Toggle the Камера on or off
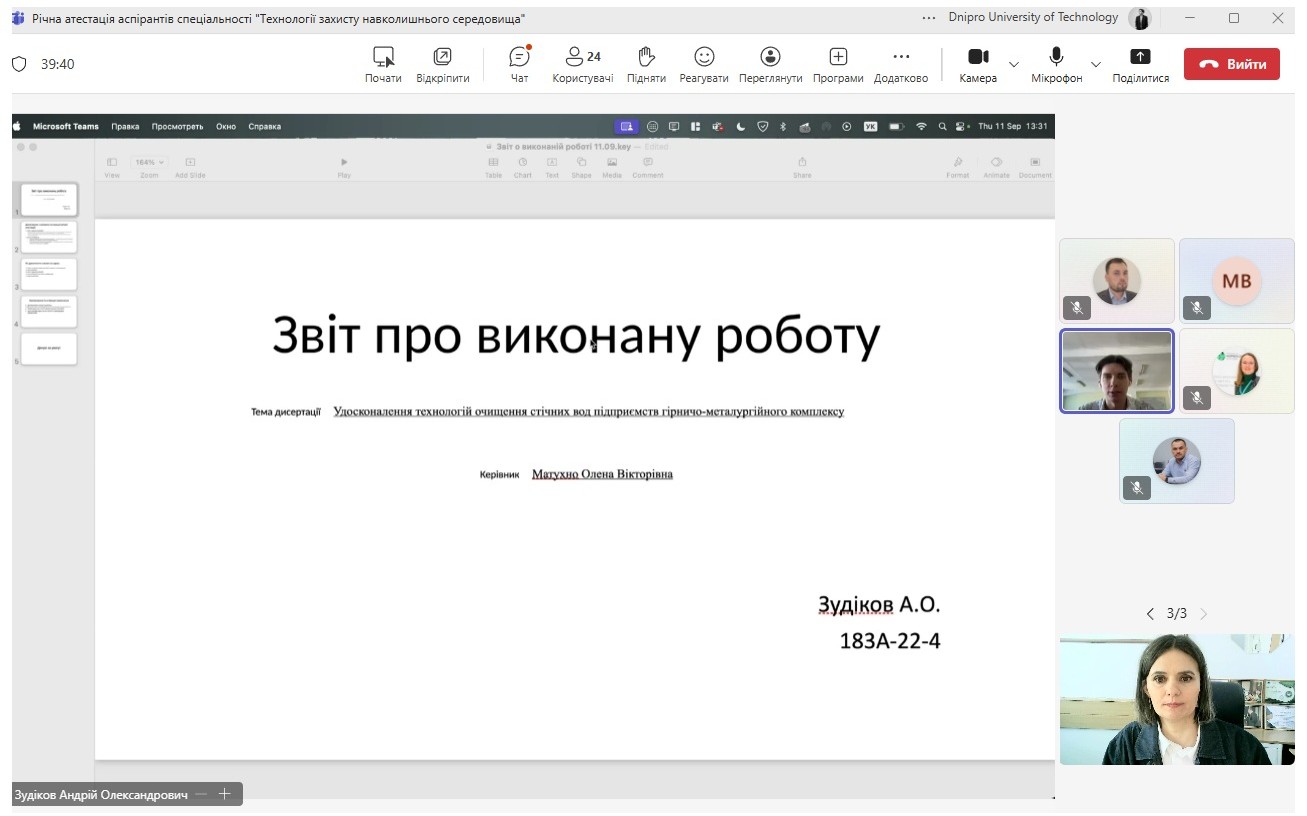 pos(978,58)
